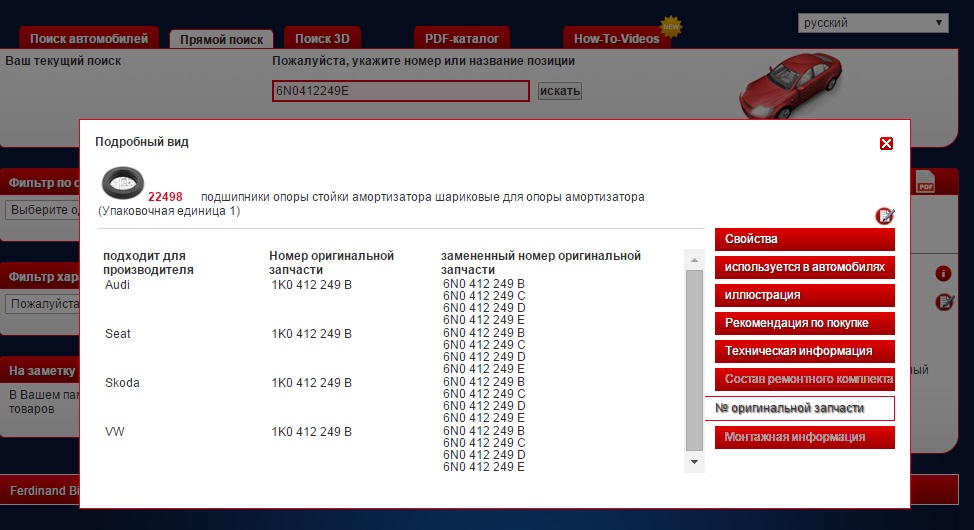
Task: Click the На заметку panel header
Action: (42, 370)
